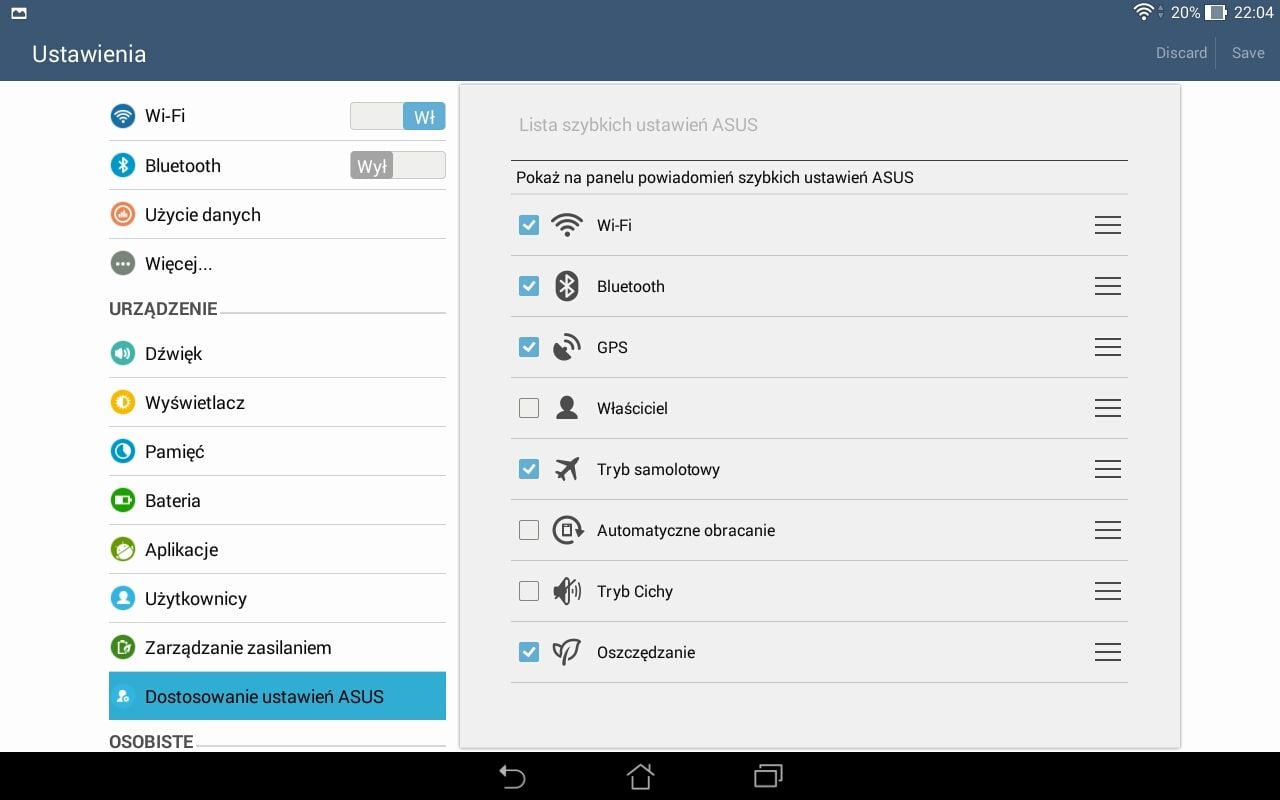
Task: Open Użytkownicy settings
Action: [277, 598]
